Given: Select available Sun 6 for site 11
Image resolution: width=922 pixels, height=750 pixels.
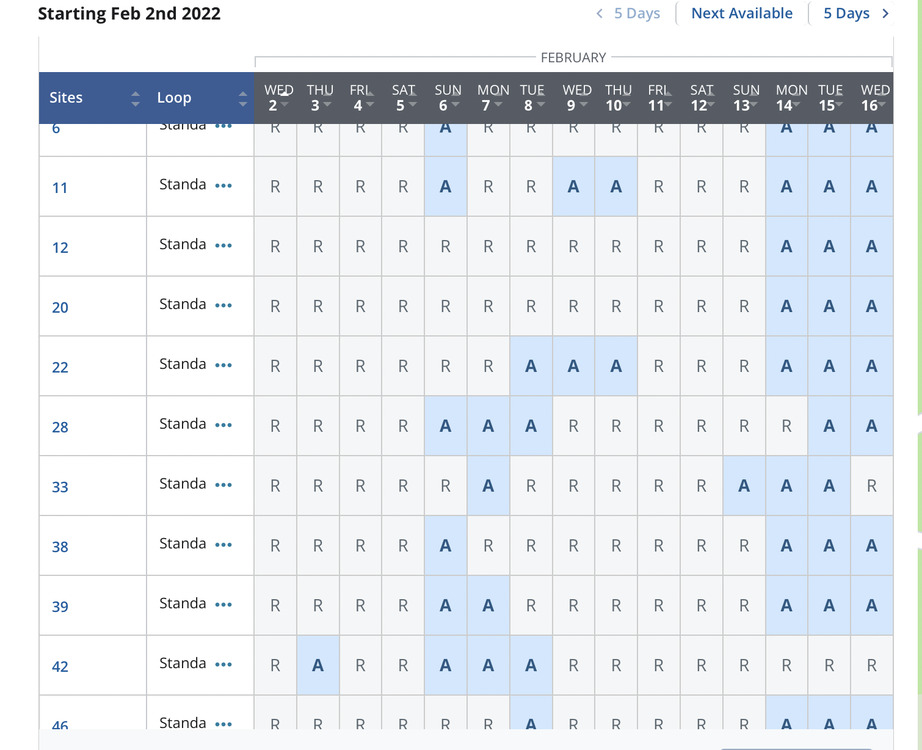Looking at the screenshot, I should (x=445, y=186).
